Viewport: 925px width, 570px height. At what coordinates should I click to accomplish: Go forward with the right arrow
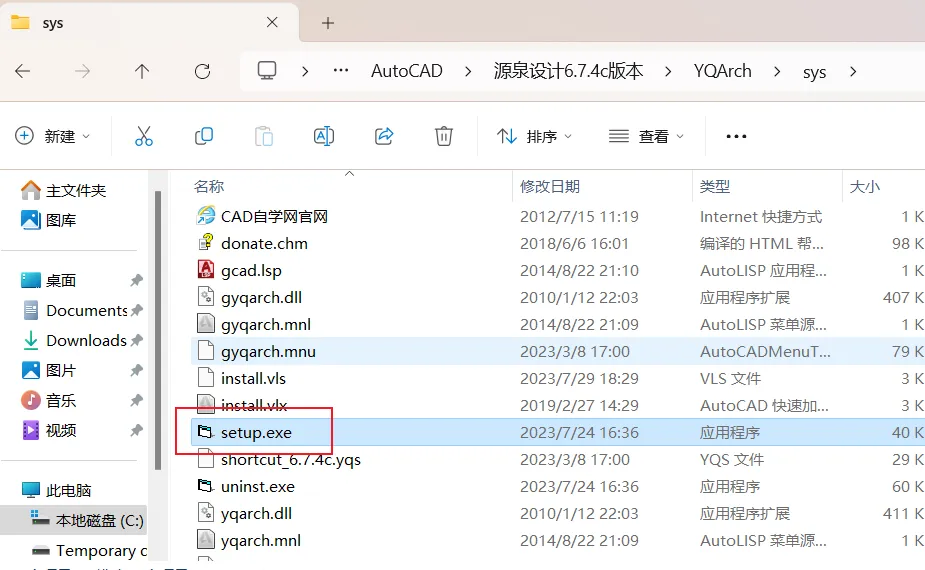point(83,71)
